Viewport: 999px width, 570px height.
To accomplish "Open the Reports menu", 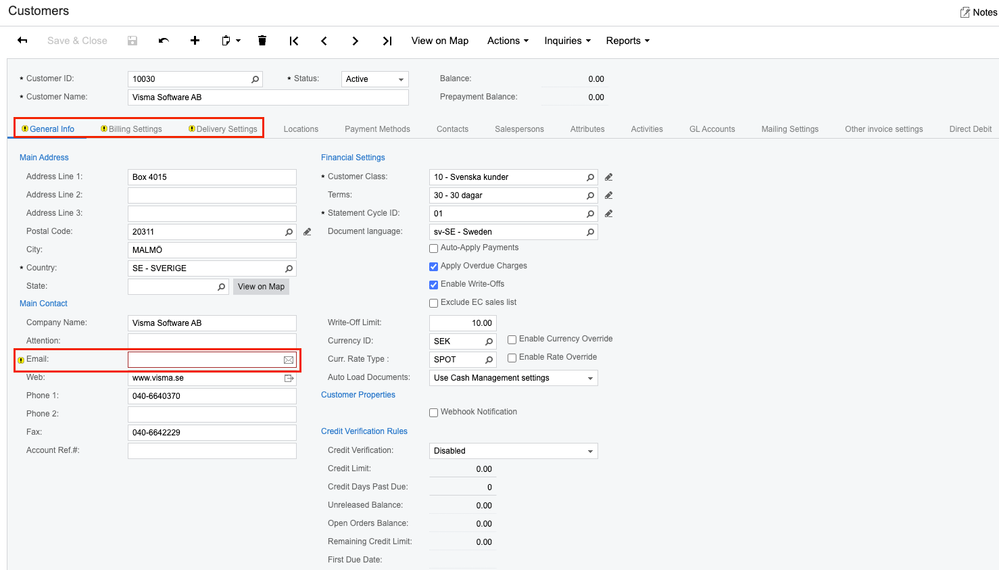I will 627,41.
